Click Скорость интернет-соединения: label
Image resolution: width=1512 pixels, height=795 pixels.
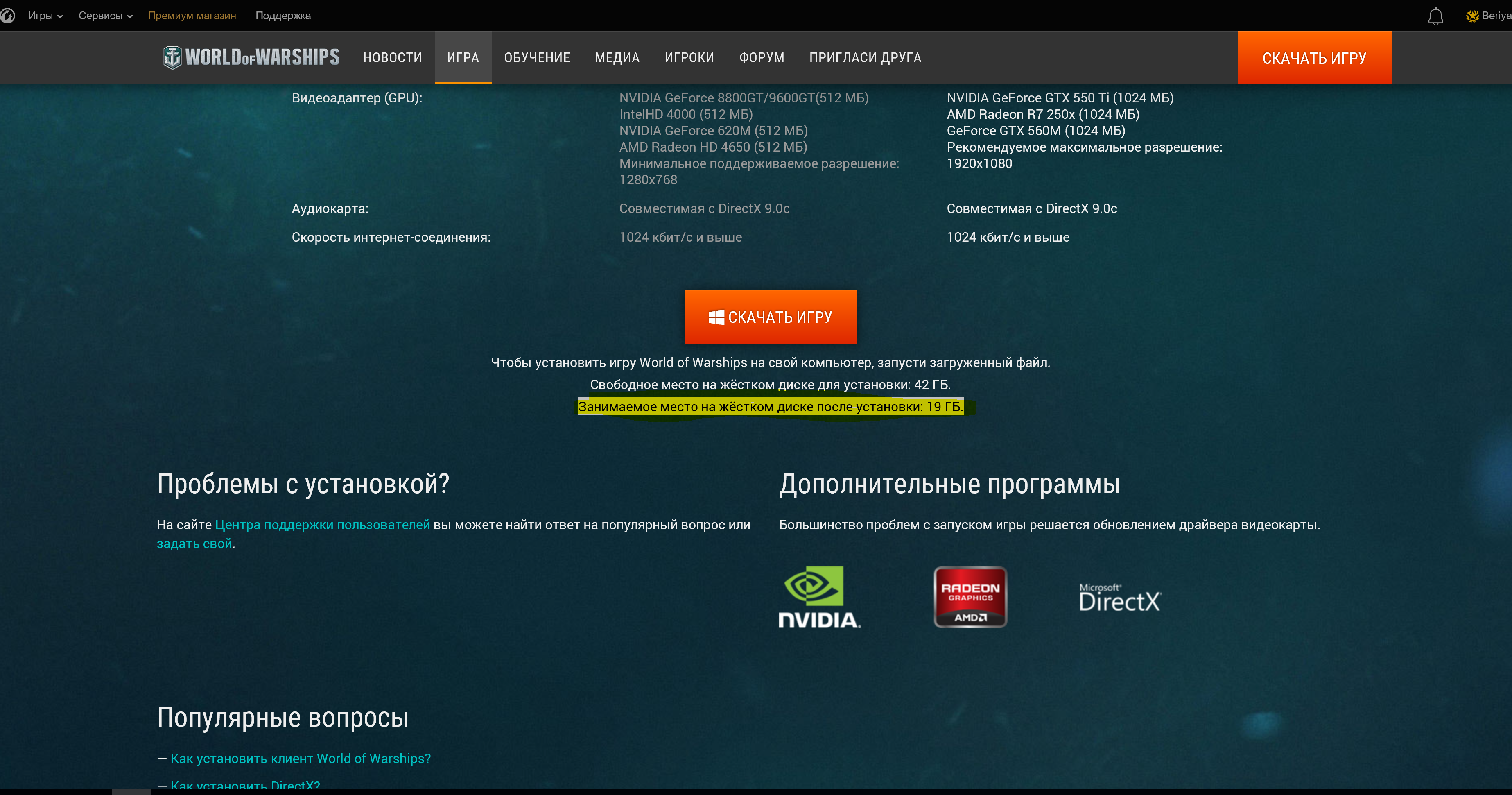[x=391, y=237]
